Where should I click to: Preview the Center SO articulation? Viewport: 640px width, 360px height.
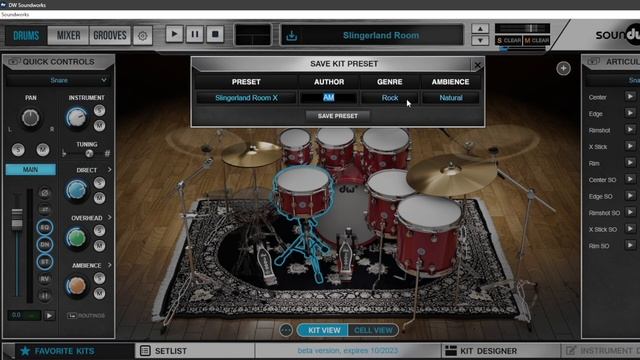(630, 179)
